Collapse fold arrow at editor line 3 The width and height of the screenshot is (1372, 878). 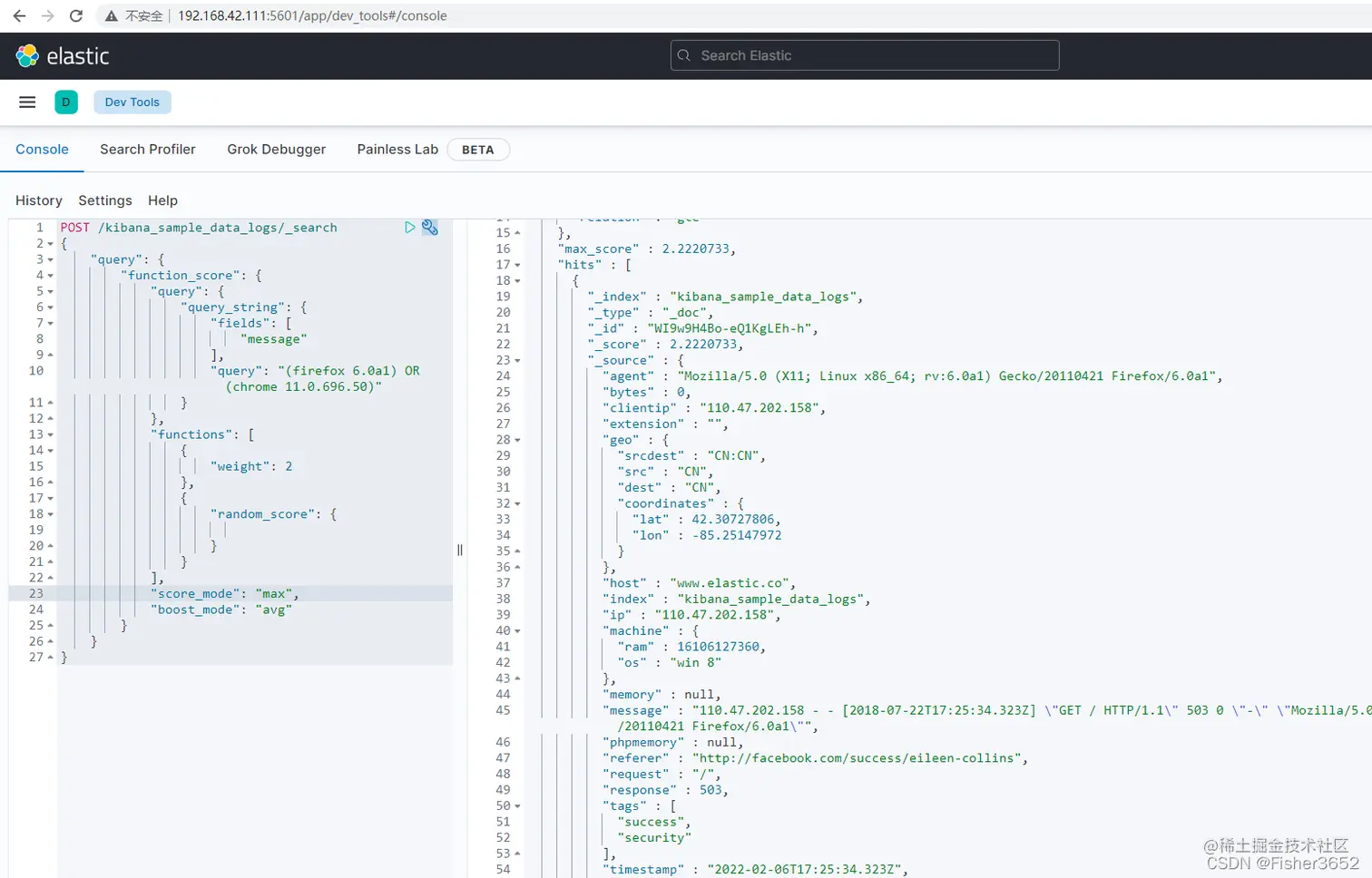51,259
